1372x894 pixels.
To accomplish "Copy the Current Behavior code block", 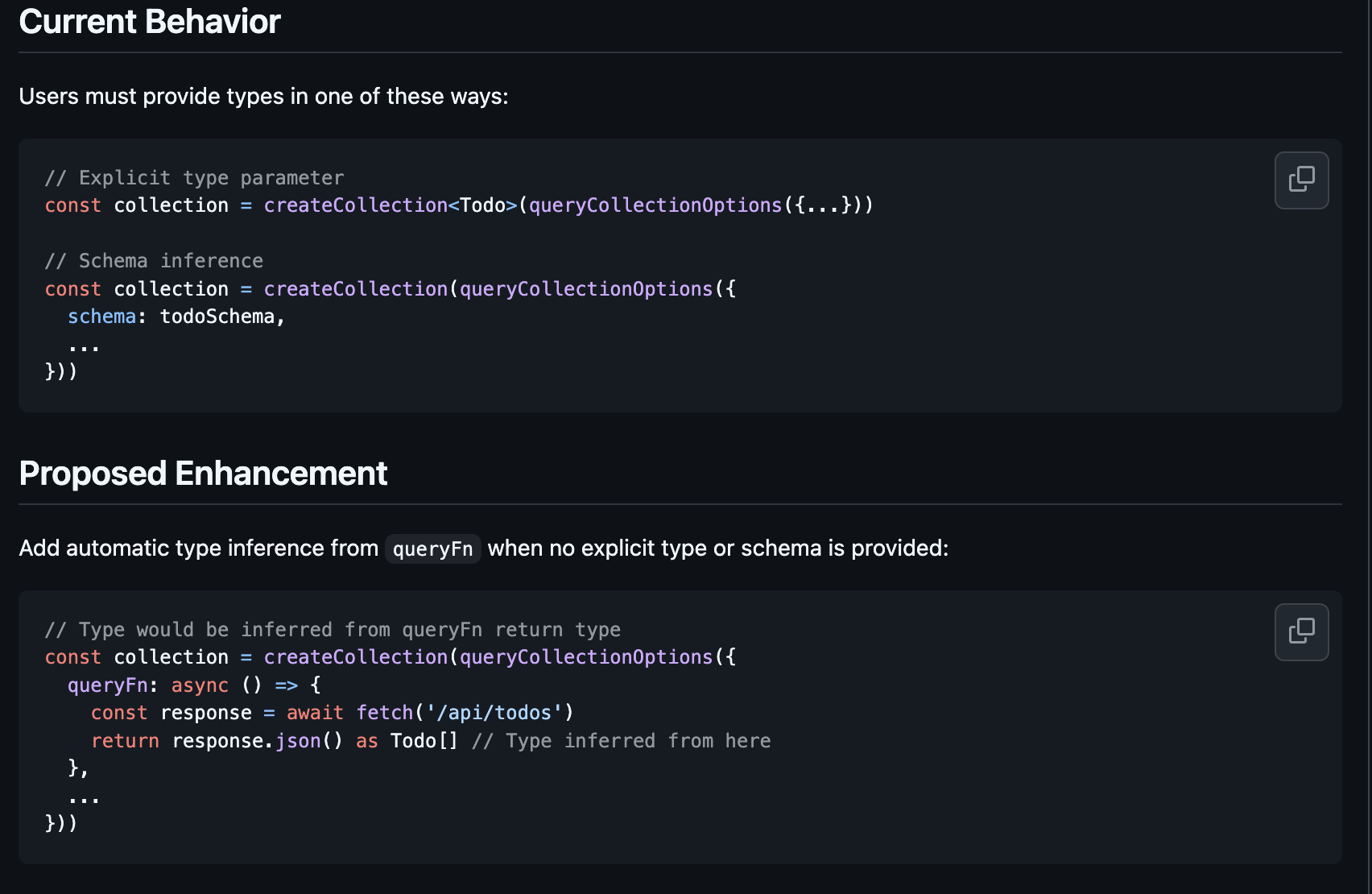I will [1301, 180].
